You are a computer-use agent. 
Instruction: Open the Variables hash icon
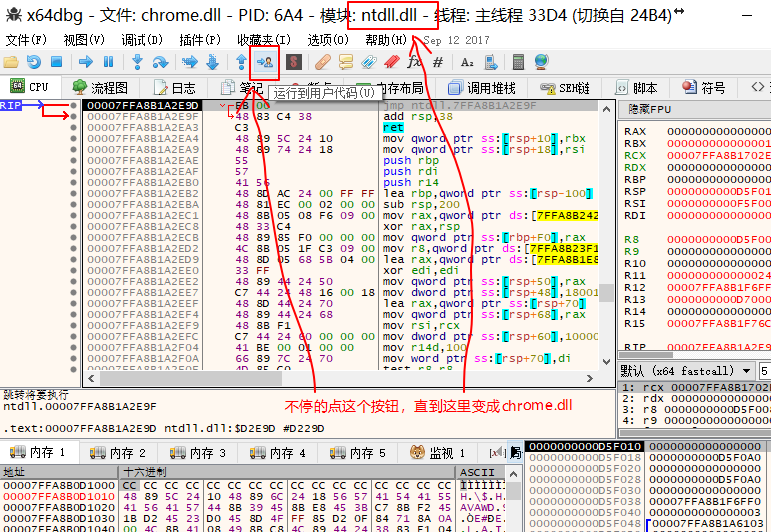(x=438, y=62)
